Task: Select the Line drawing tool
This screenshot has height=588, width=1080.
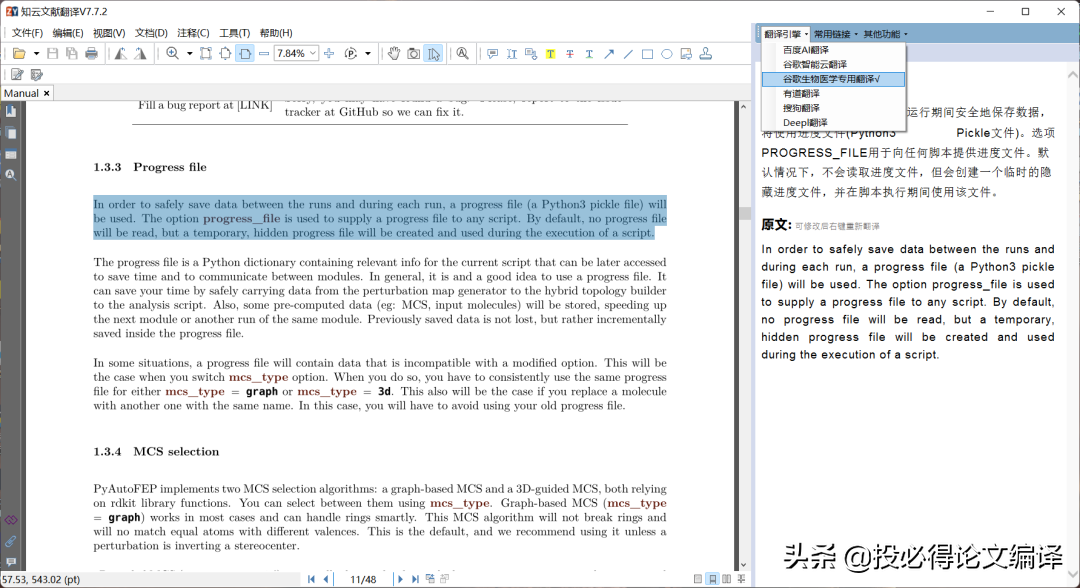Action: [628, 54]
